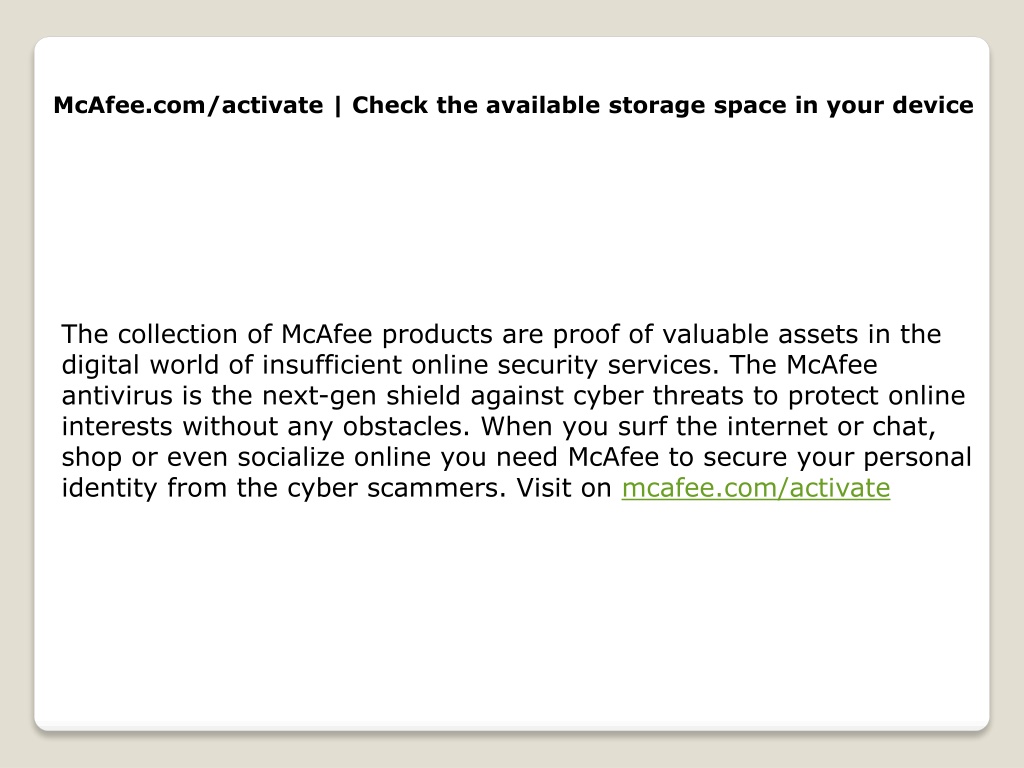The height and width of the screenshot is (768, 1024).
Task: Click the slide title mentioning storage space
Action: tap(513, 105)
